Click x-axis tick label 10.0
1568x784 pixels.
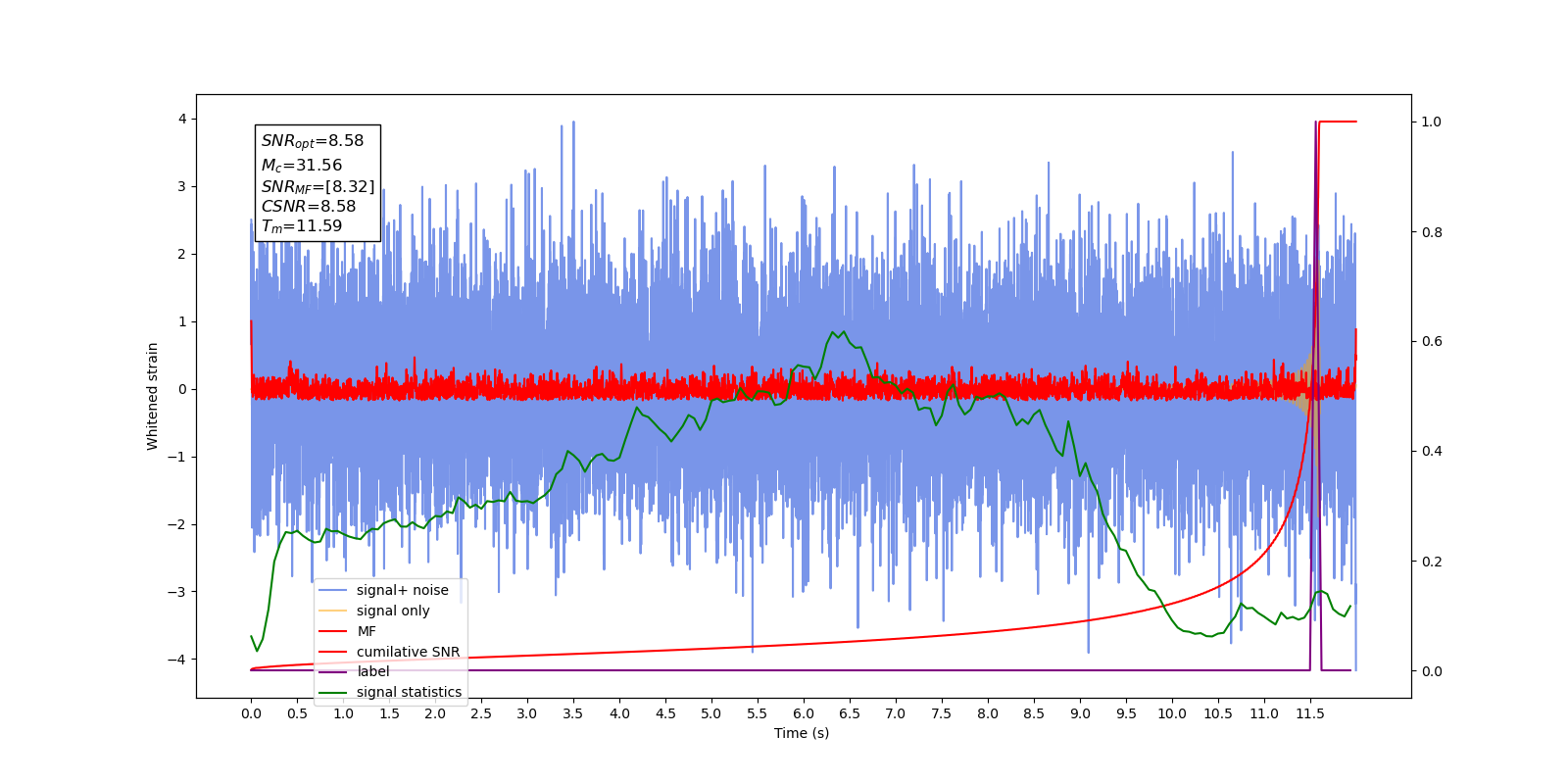1172,713
